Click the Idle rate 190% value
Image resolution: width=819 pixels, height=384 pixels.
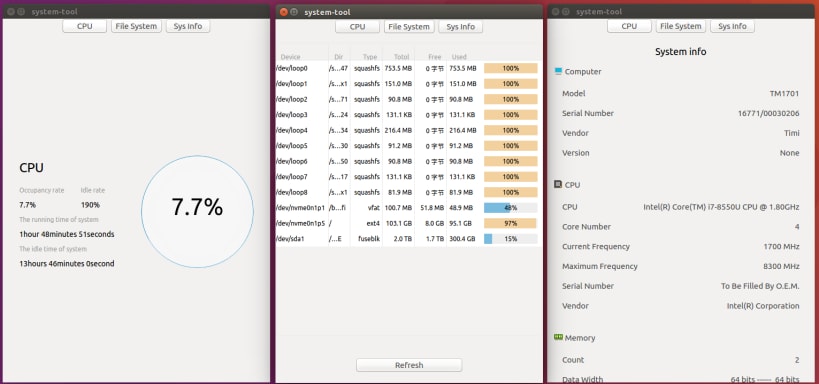tap(90, 205)
